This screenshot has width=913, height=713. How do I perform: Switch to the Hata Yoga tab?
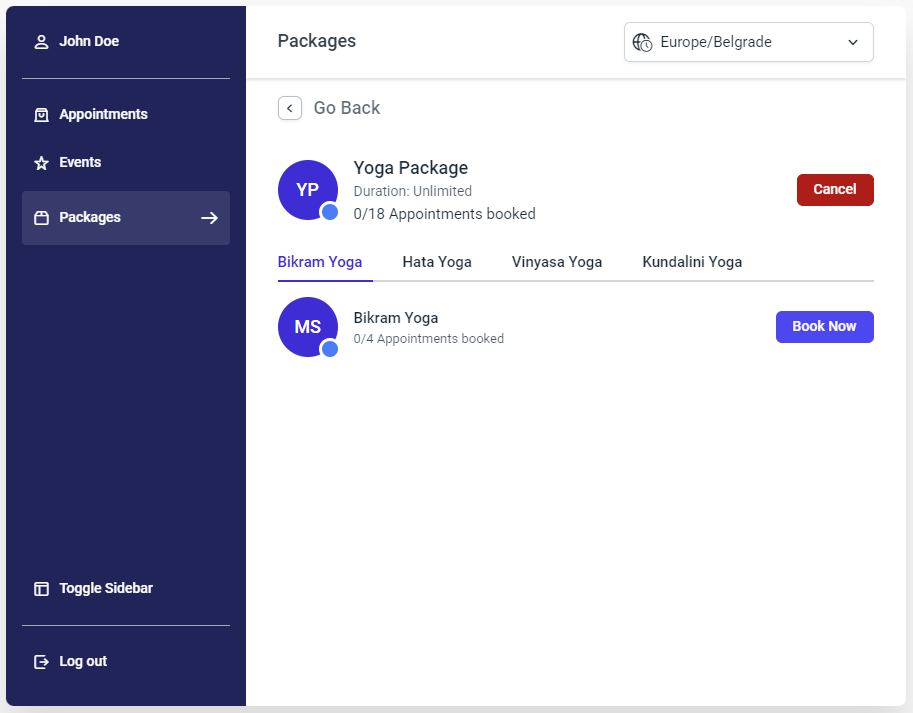click(437, 262)
